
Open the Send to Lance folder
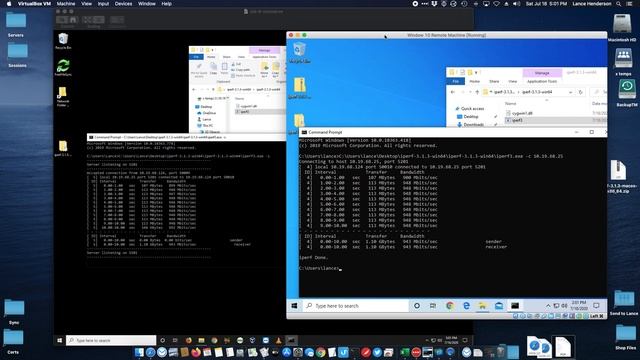(624, 302)
